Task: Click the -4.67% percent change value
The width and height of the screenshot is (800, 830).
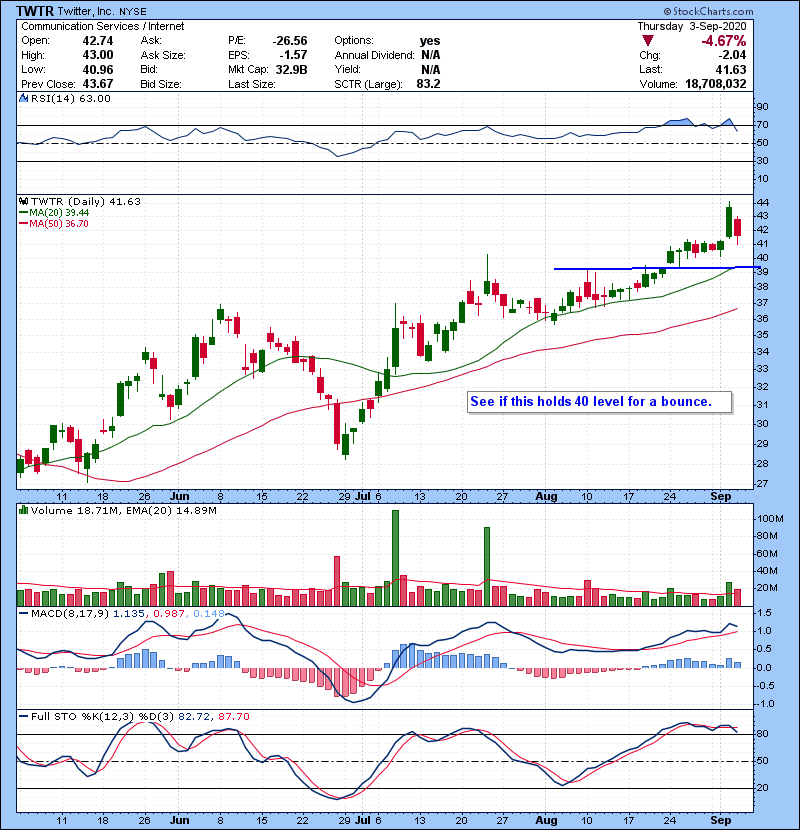Action: click(724, 41)
